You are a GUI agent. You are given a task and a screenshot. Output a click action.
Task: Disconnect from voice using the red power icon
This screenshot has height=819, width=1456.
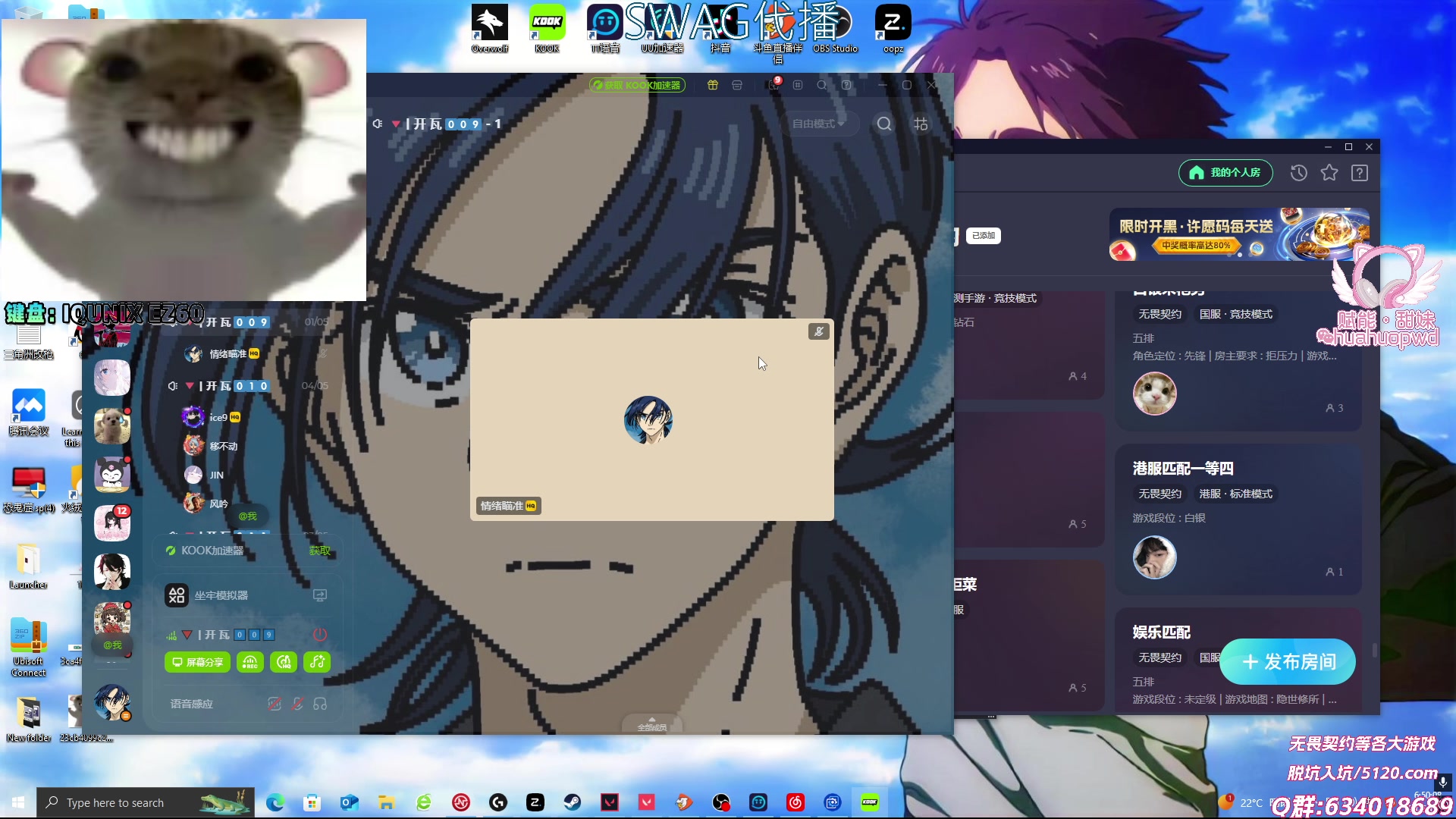coord(320,635)
